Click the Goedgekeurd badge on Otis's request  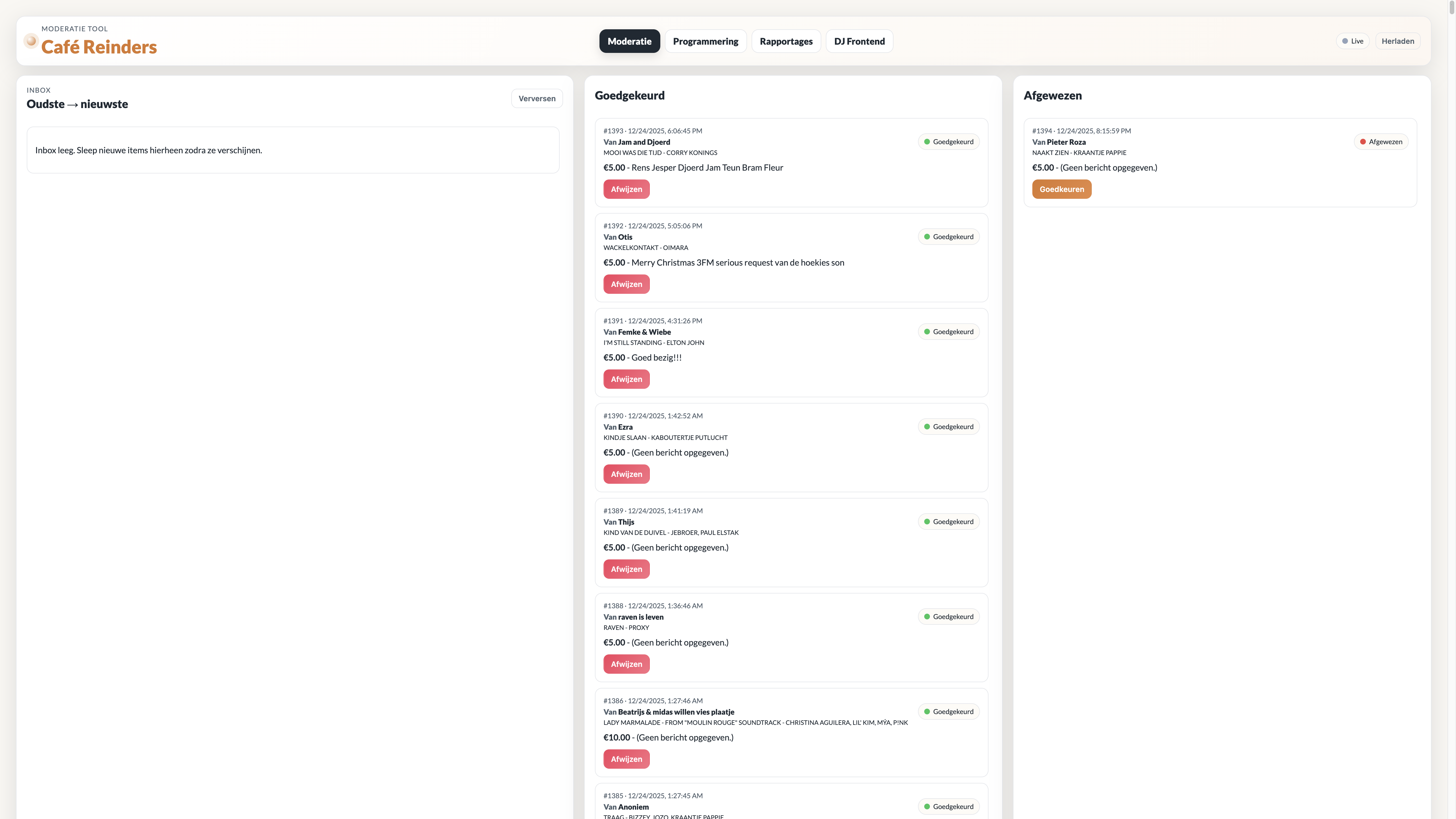point(948,237)
